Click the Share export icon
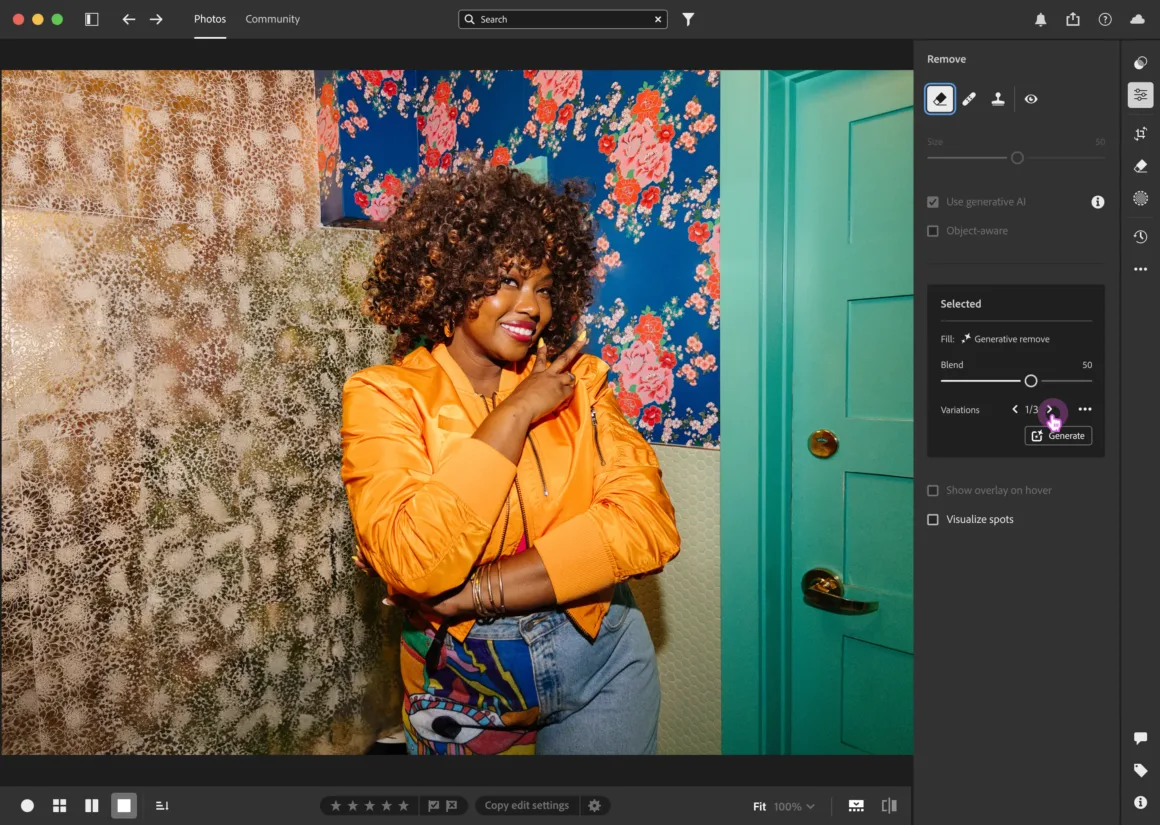This screenshot has height=825, width=1160. (x=1073, y=19)
